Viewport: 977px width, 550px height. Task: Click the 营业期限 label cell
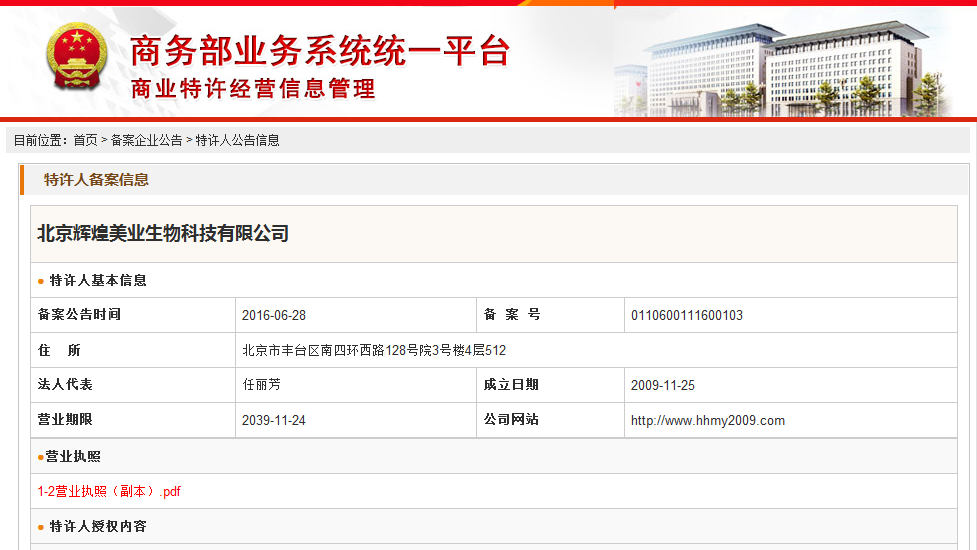(133, 420)
